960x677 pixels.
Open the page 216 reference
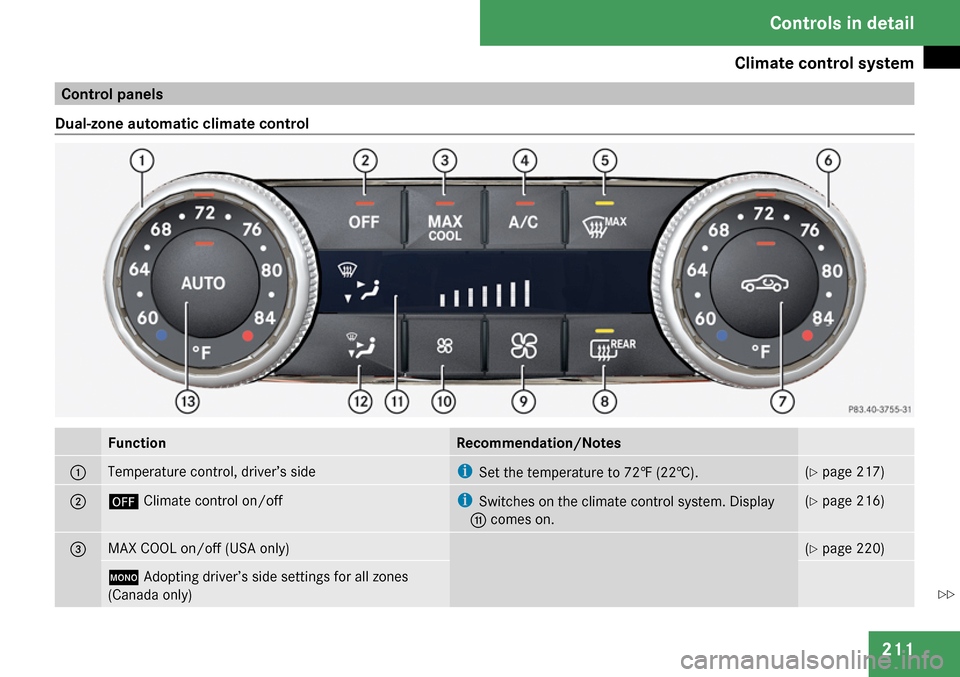pos(845,501)
